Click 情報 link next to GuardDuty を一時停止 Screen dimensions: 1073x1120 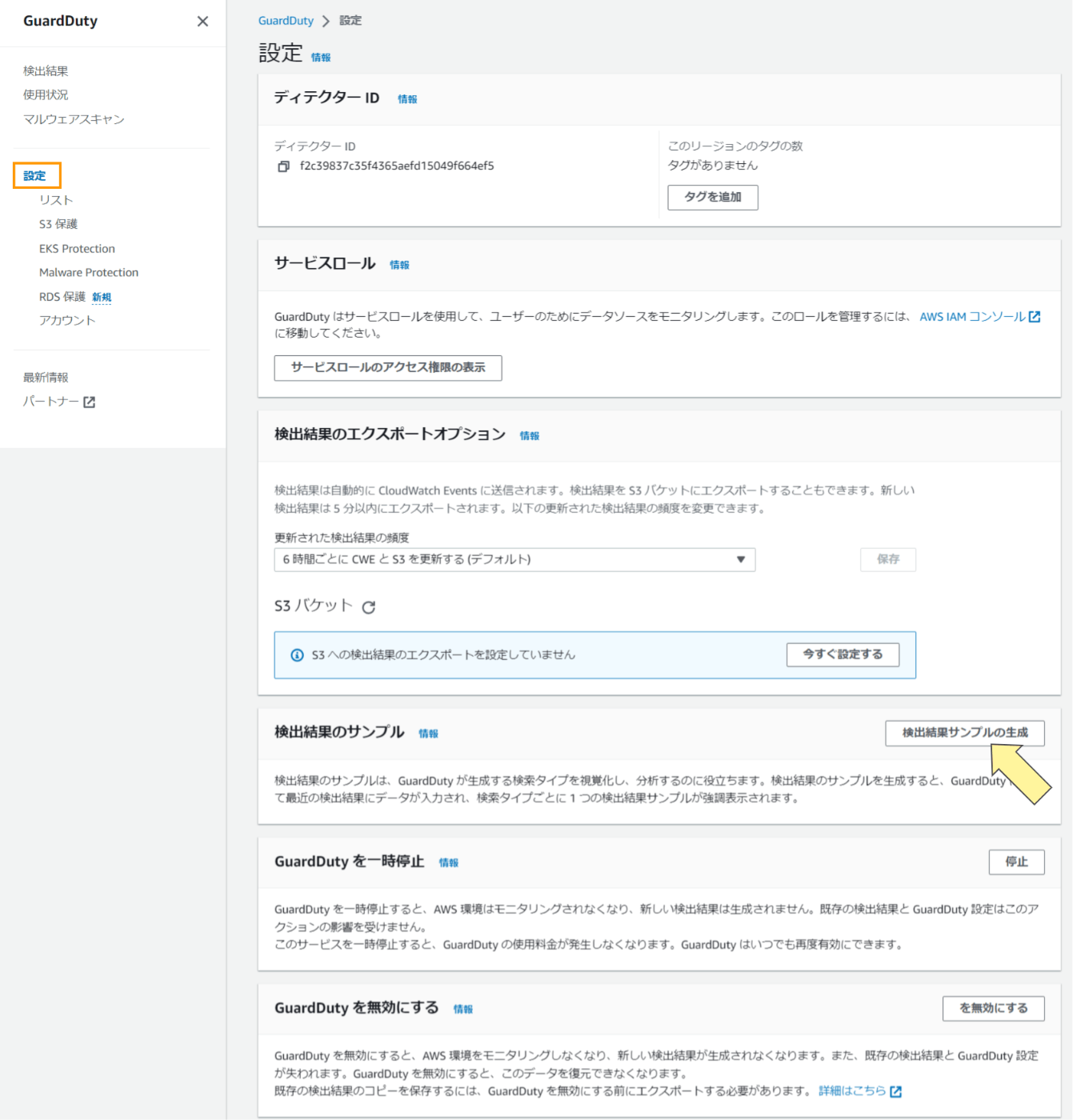coord(449,863)
